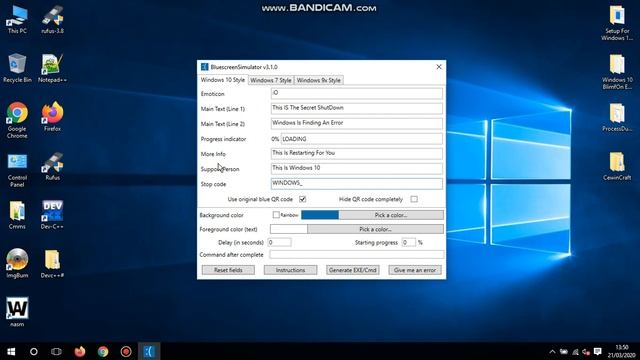640x360 pixels.
Task: Open the Action Center notifications icon
Action: click(598, 351)
